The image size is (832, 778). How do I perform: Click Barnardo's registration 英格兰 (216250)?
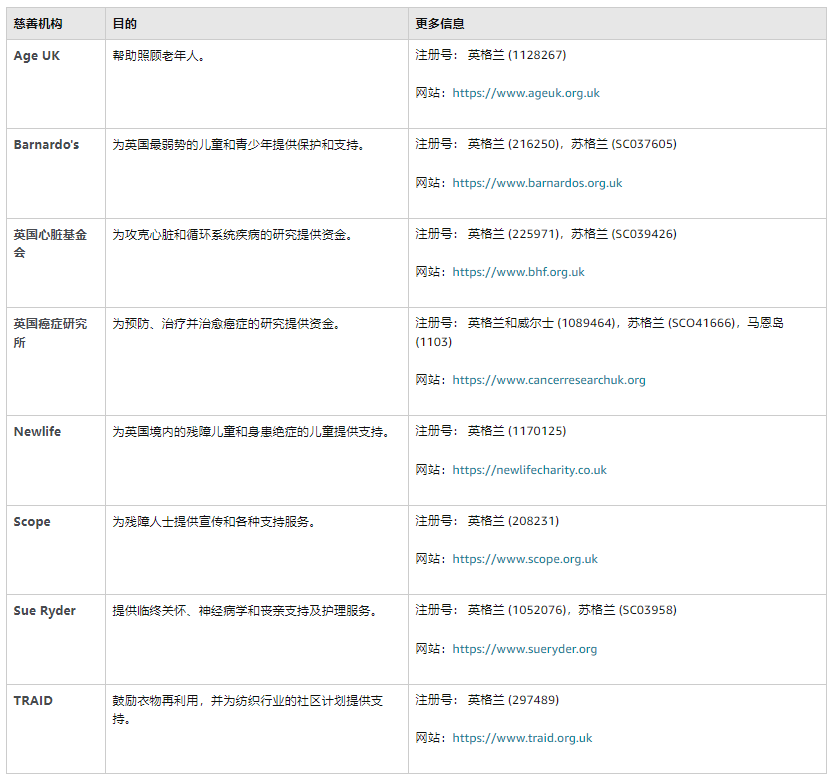tap(514, 144)
